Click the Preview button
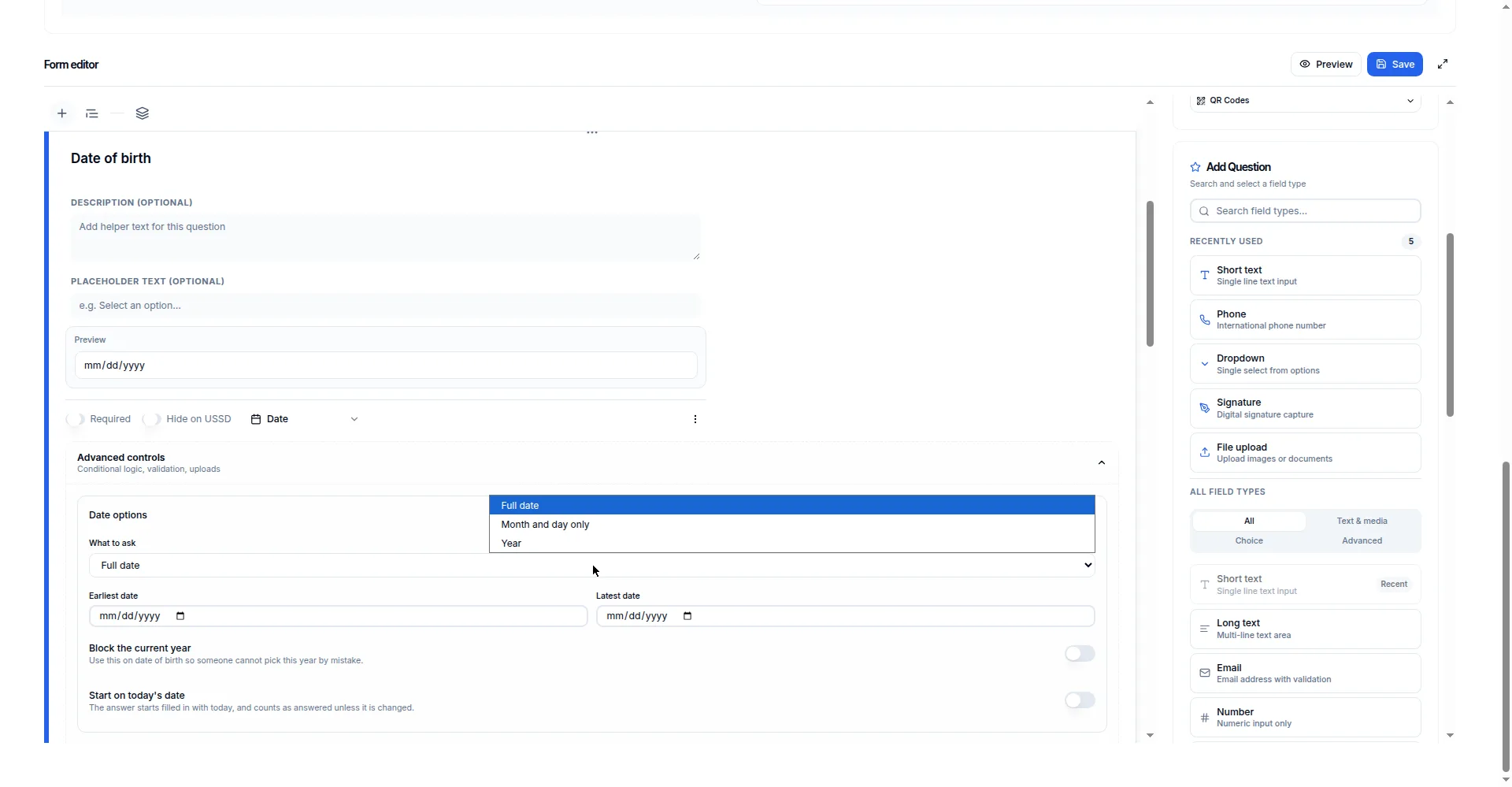 click(x=1326, y=65)
